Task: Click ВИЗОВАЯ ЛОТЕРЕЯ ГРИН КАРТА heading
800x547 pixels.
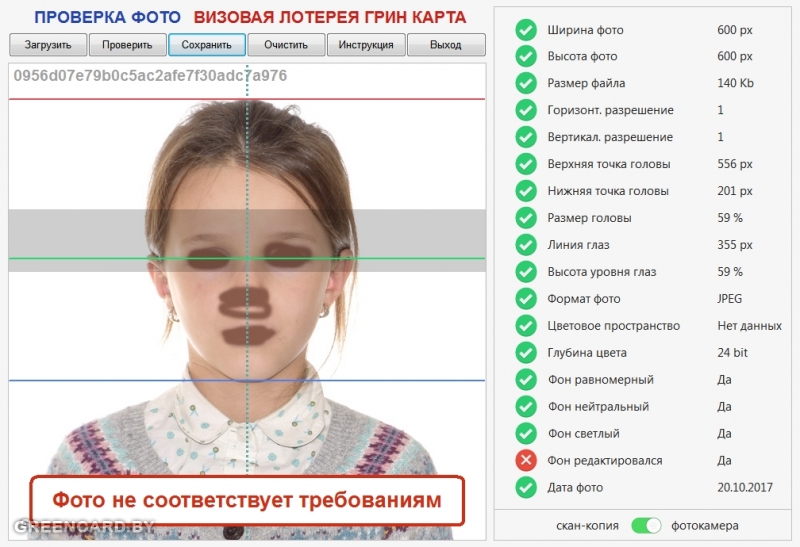Action: pos(330,17)
